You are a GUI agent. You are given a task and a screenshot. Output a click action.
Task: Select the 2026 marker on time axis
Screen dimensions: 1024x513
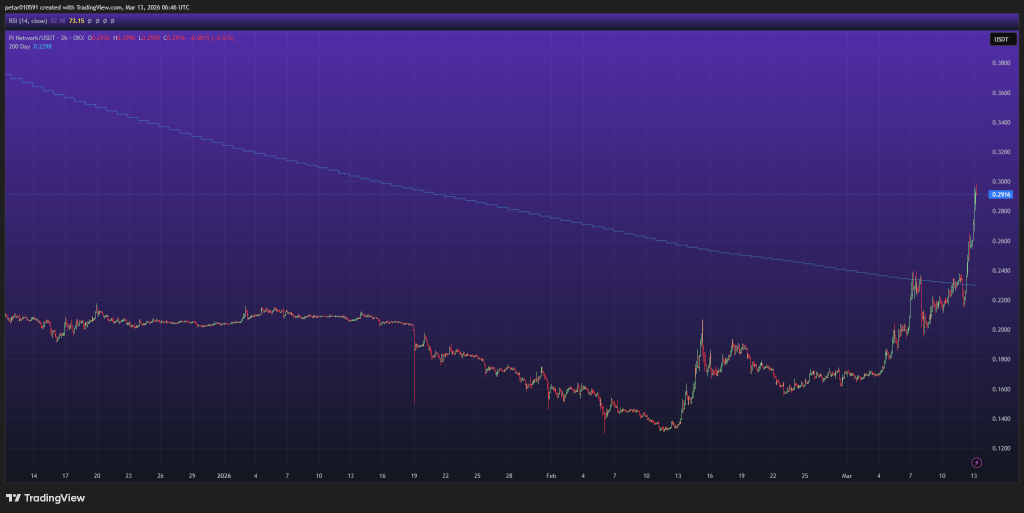225,477
